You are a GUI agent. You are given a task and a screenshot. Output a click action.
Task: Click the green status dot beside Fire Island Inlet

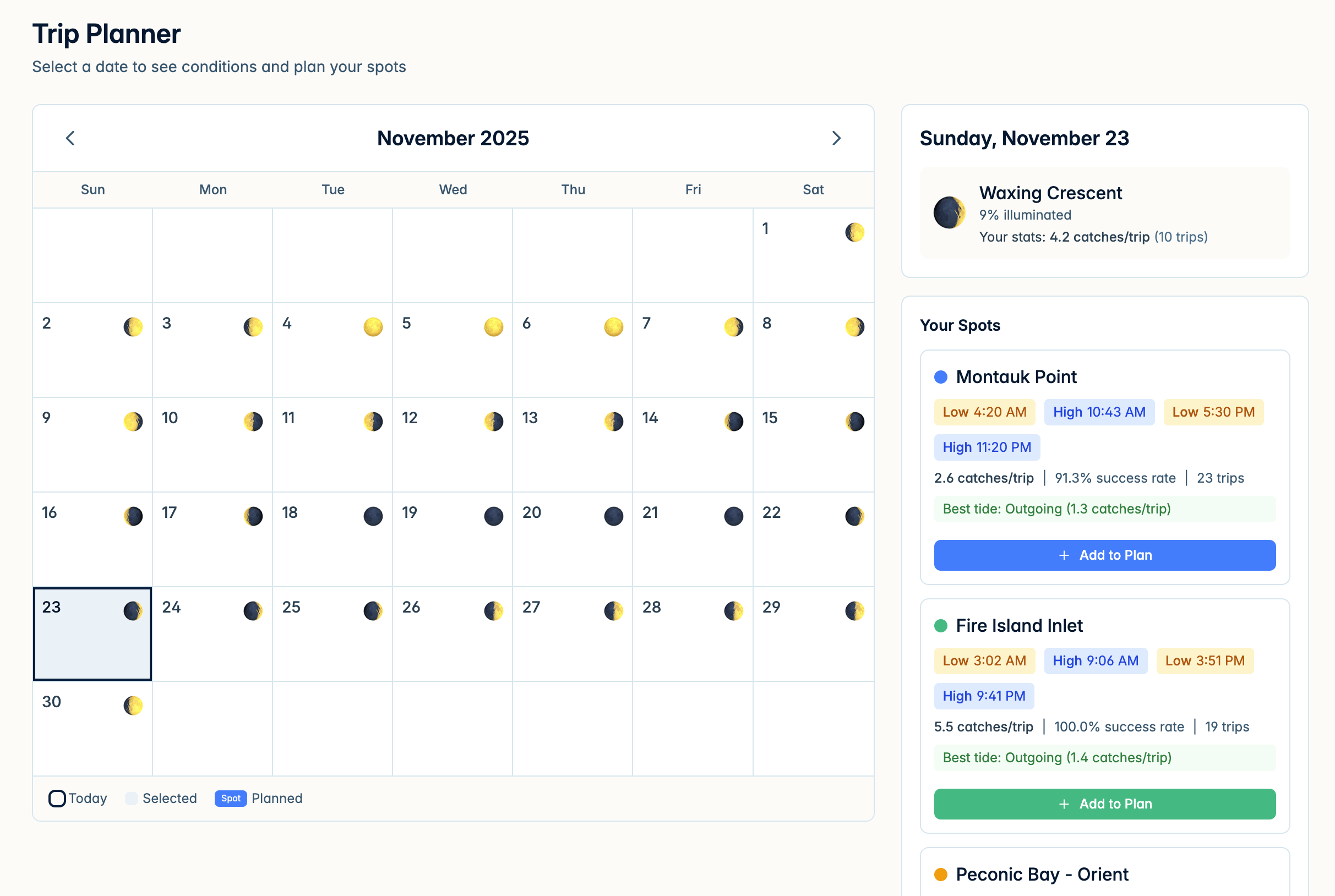click(x=941, y=626)
